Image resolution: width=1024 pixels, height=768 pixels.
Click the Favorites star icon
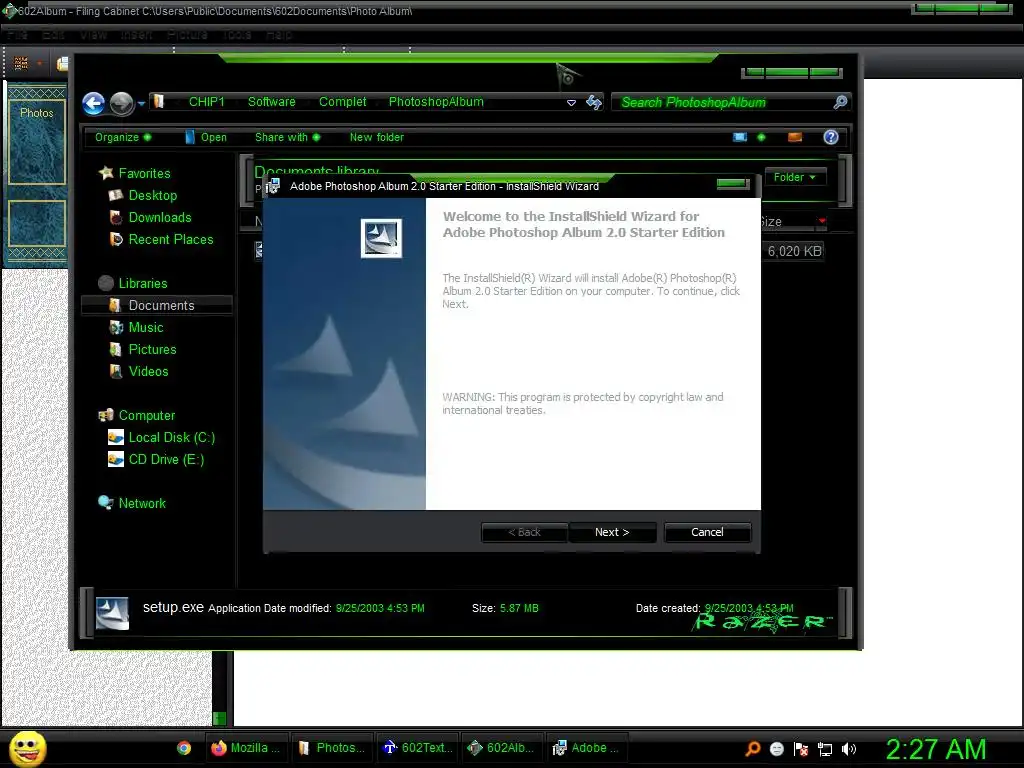[x=105, y=172]
